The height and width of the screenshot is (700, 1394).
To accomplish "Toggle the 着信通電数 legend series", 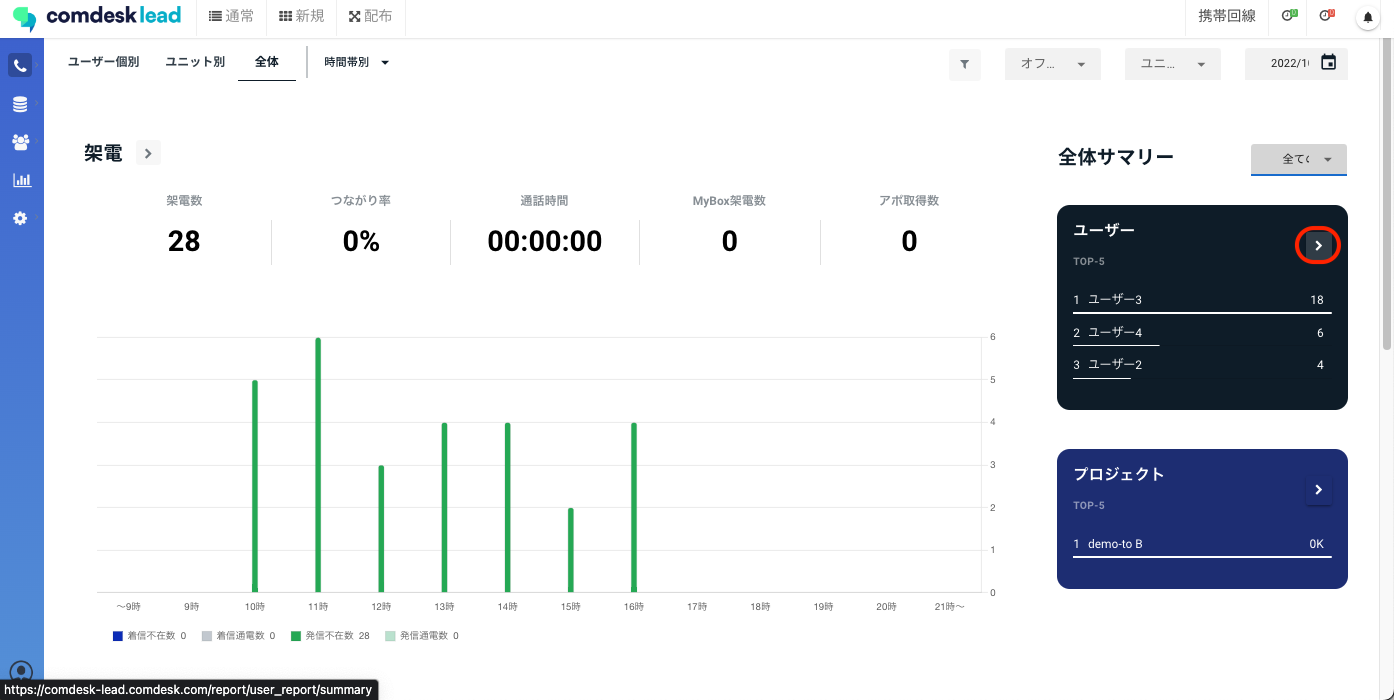I will point(238,636).
